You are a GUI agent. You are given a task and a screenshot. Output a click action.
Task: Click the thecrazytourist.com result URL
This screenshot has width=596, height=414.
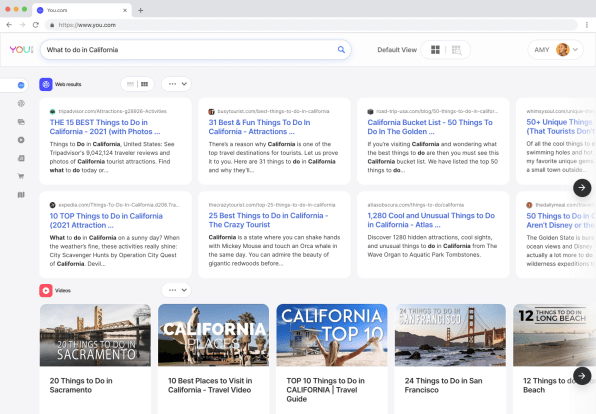272,205
